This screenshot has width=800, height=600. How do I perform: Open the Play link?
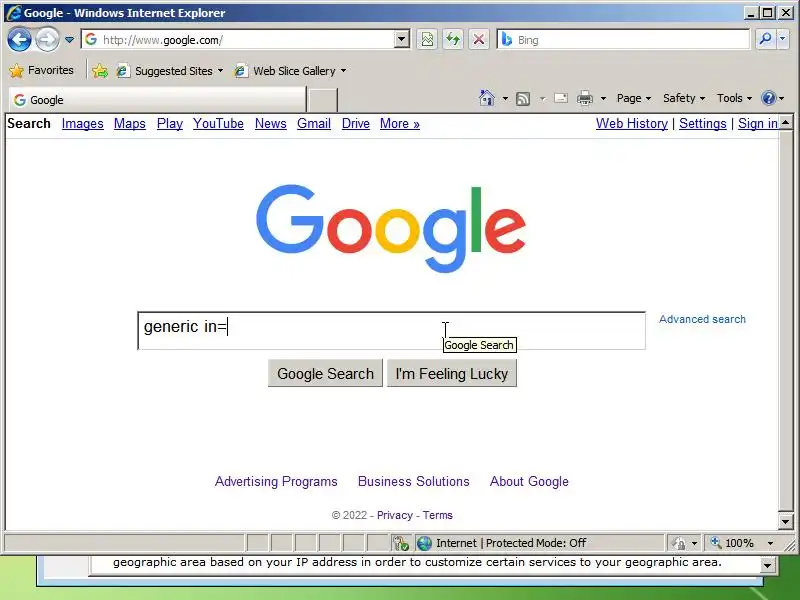coord(170,123)
